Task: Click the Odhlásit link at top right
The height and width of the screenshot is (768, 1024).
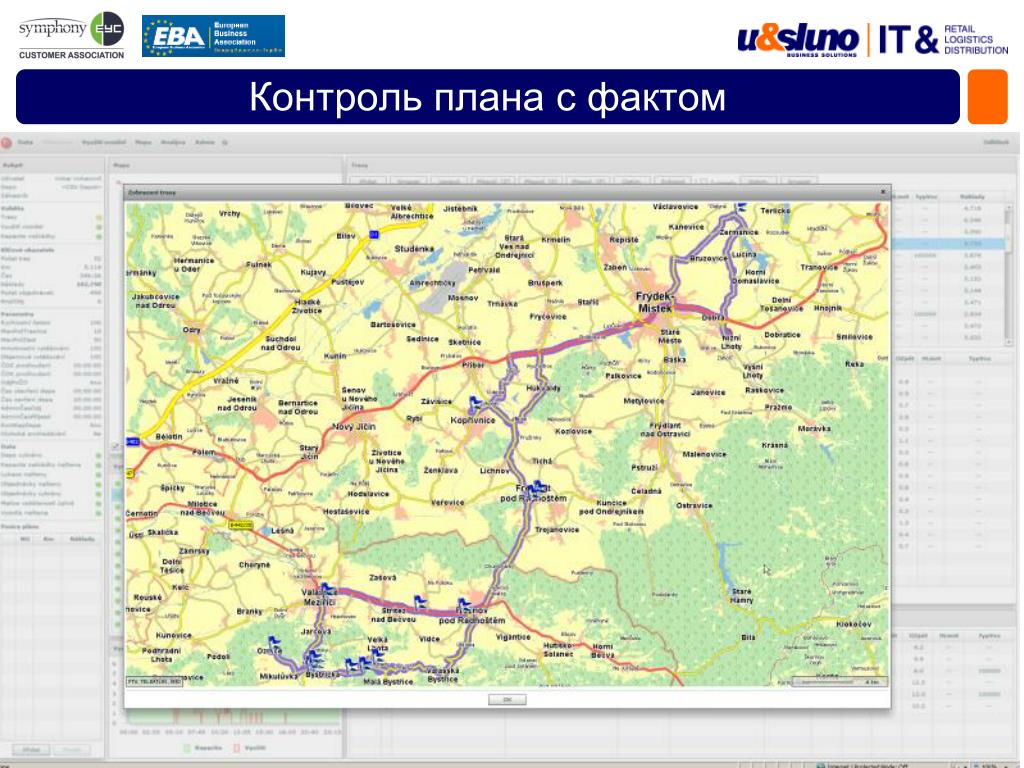Action: coord(996,142)
